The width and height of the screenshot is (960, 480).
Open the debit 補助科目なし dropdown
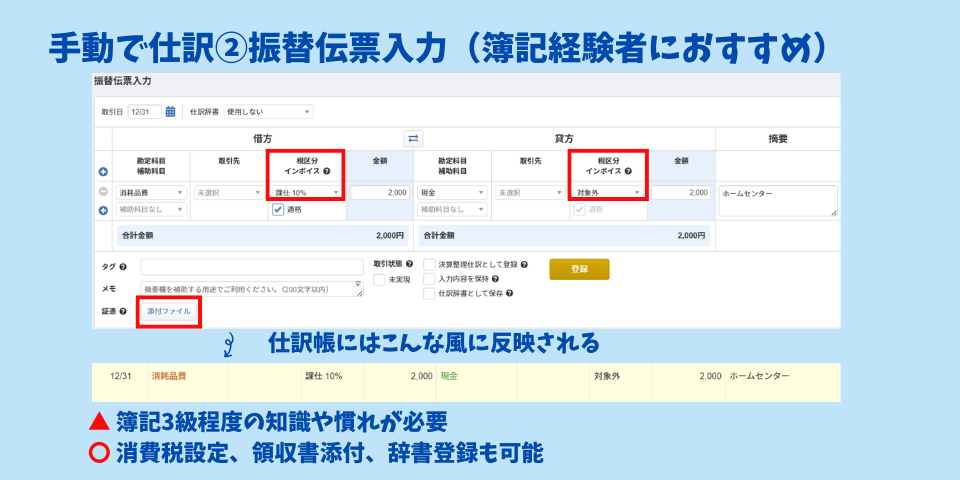(151, 210)
